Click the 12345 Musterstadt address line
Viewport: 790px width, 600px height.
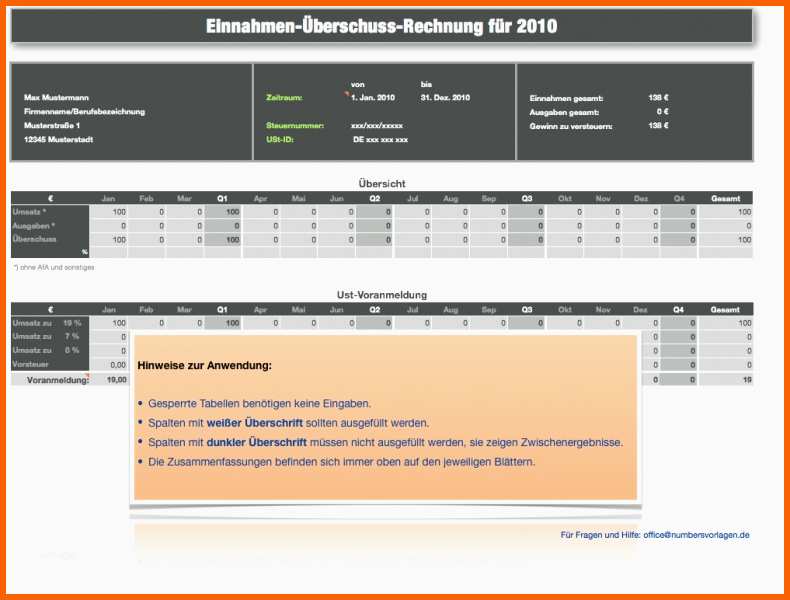(x=58, y=140)
